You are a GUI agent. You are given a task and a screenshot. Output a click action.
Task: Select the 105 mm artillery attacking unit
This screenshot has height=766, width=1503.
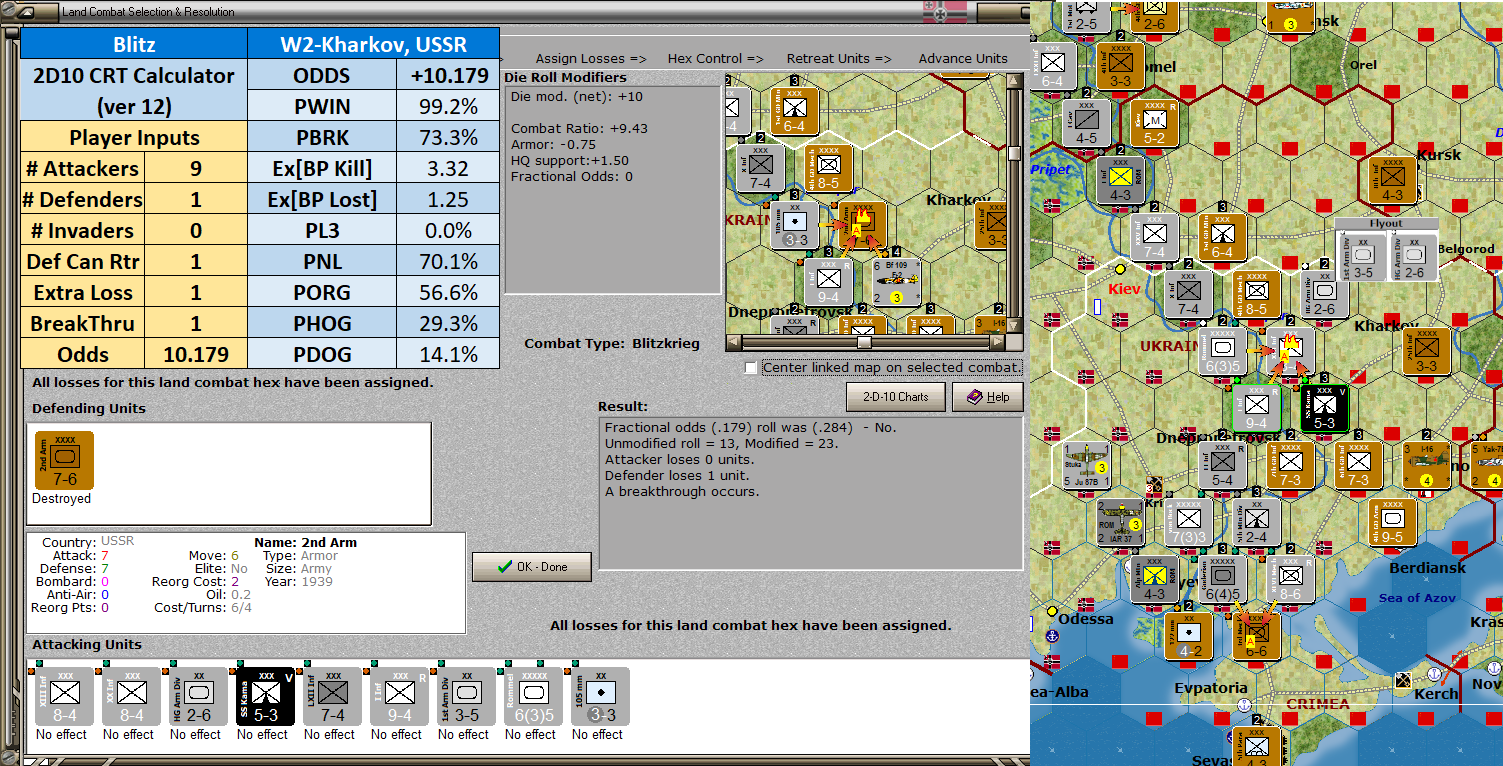coord(600,696)
